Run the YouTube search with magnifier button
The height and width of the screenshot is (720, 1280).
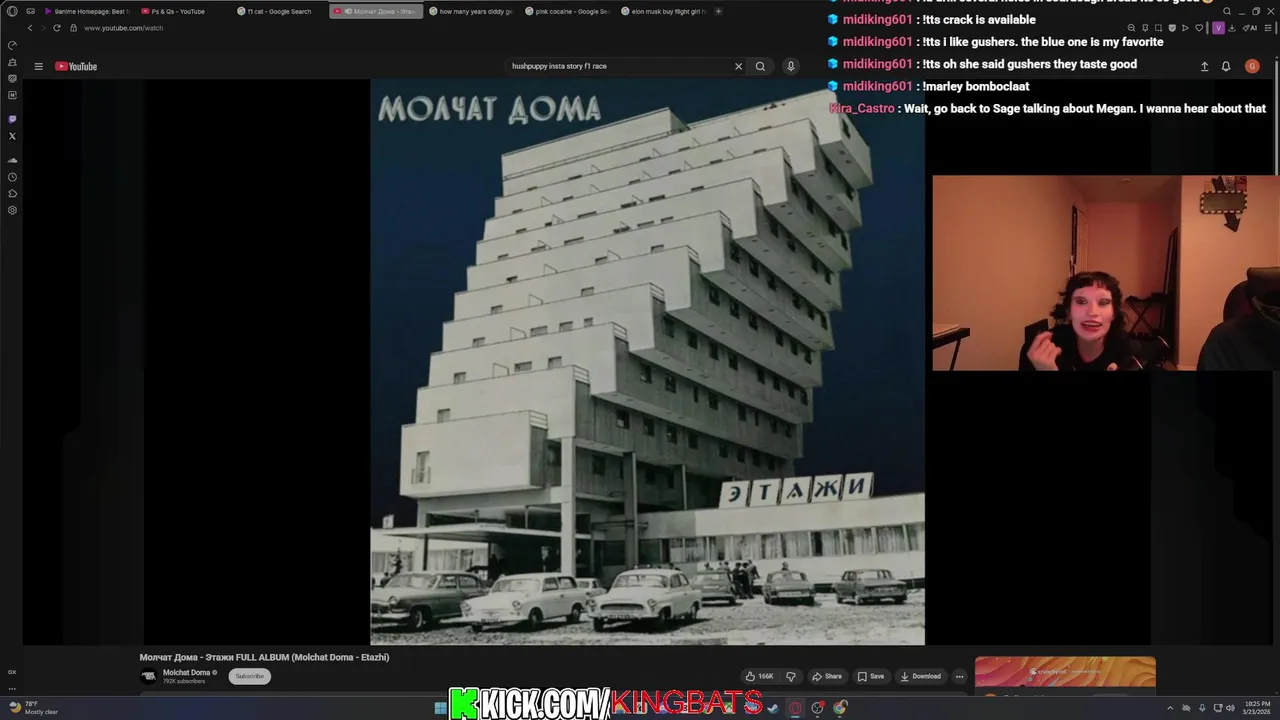click(760, 66)
